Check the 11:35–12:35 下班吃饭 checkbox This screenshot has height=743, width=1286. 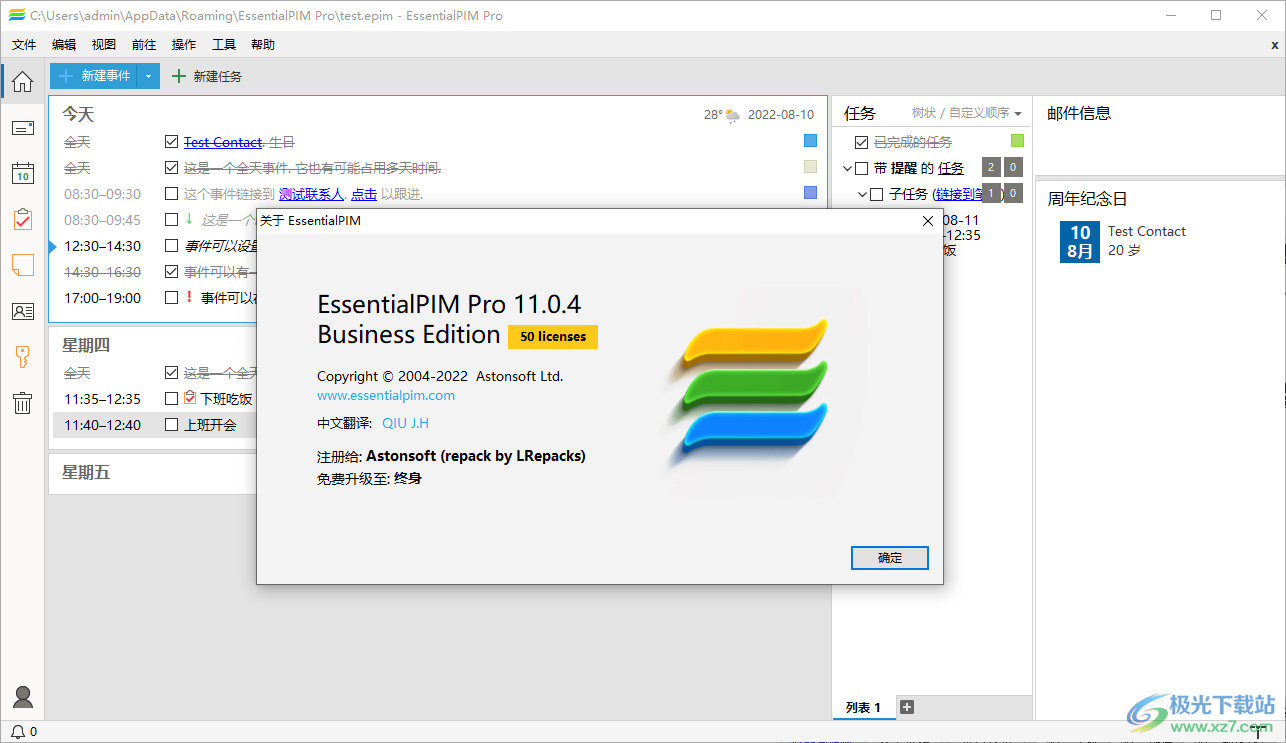172,399
